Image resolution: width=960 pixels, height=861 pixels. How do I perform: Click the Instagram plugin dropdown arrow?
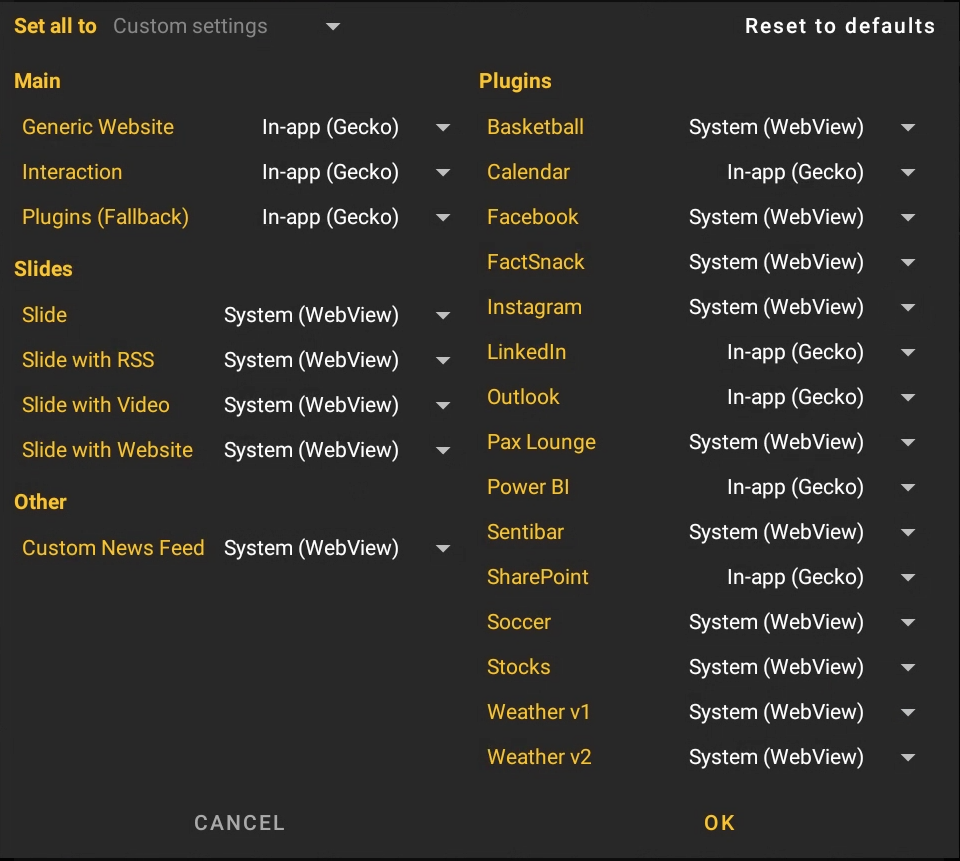tap(908, 308)
